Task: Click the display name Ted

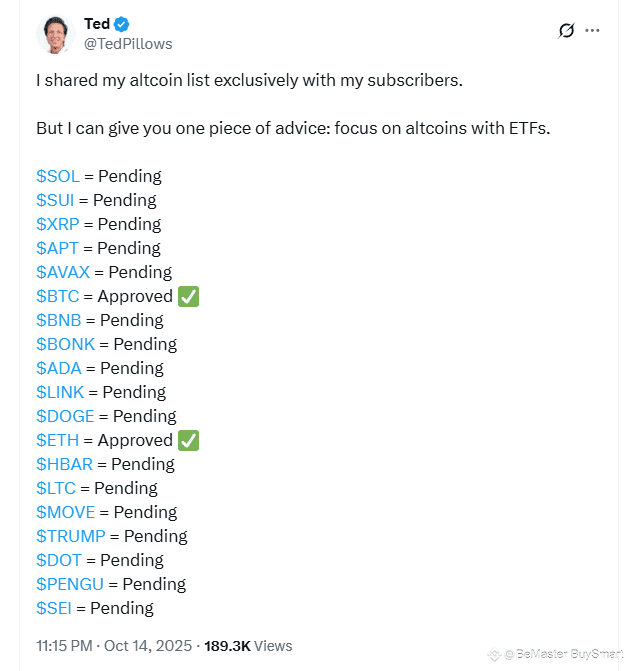Action: click(97, 24)
